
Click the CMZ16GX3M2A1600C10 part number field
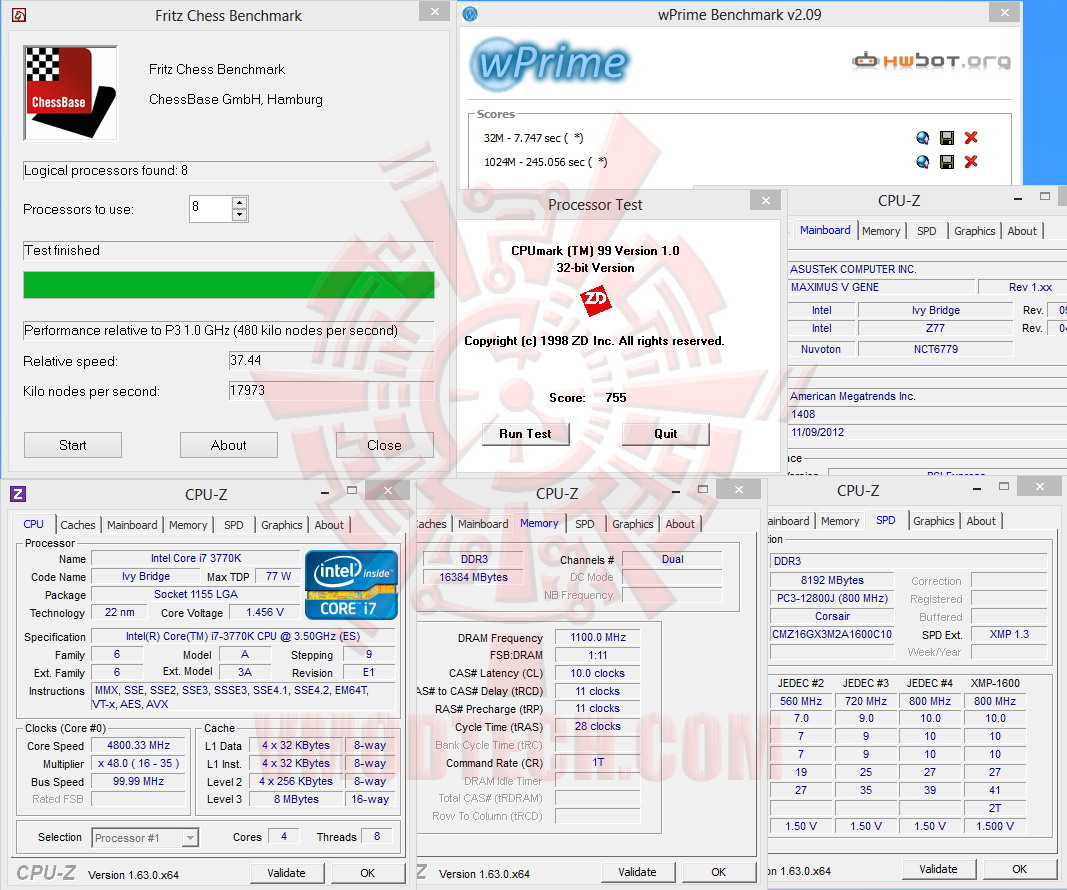[x=832, y=634]
